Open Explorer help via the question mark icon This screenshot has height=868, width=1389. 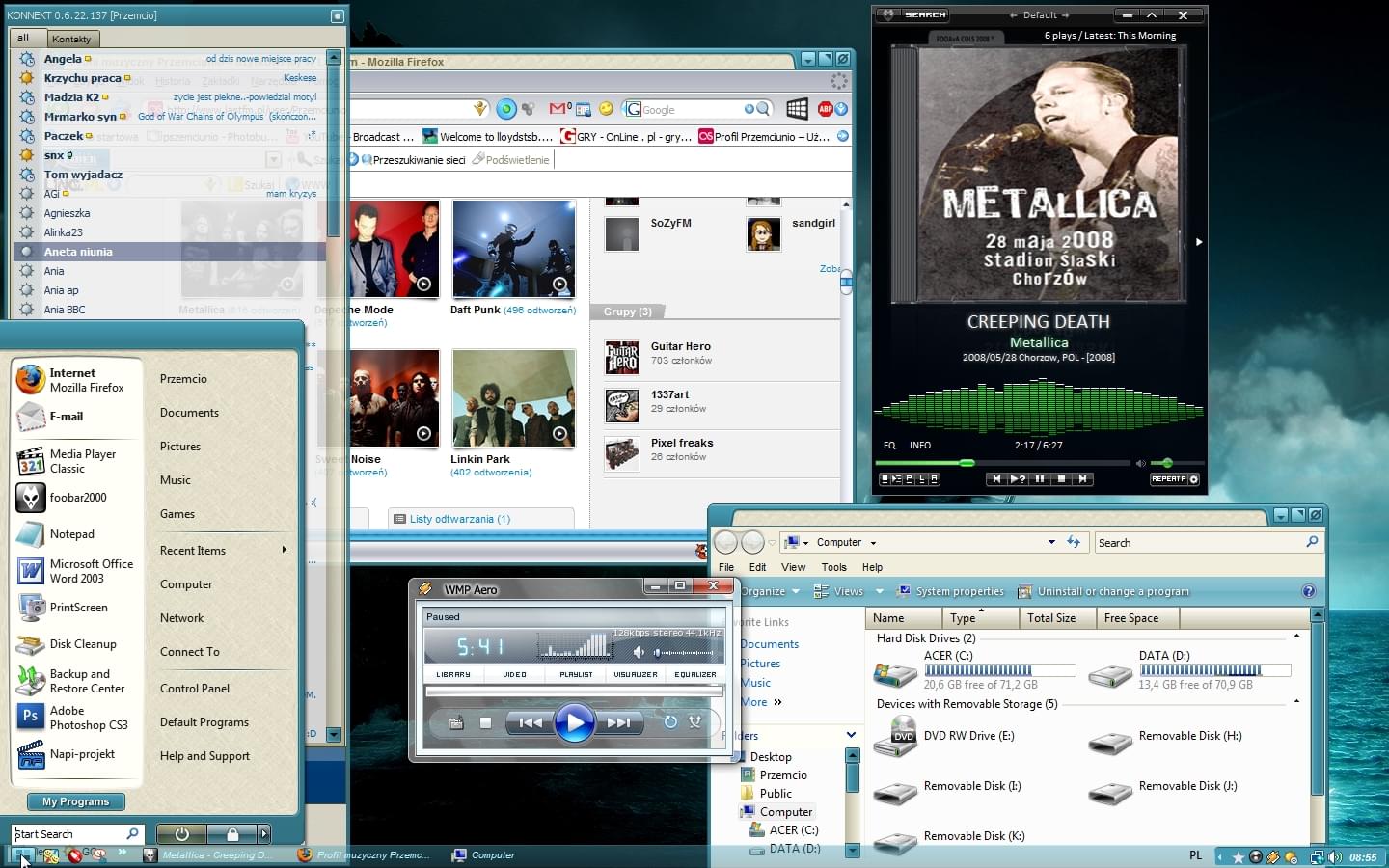click(1308, 591)
